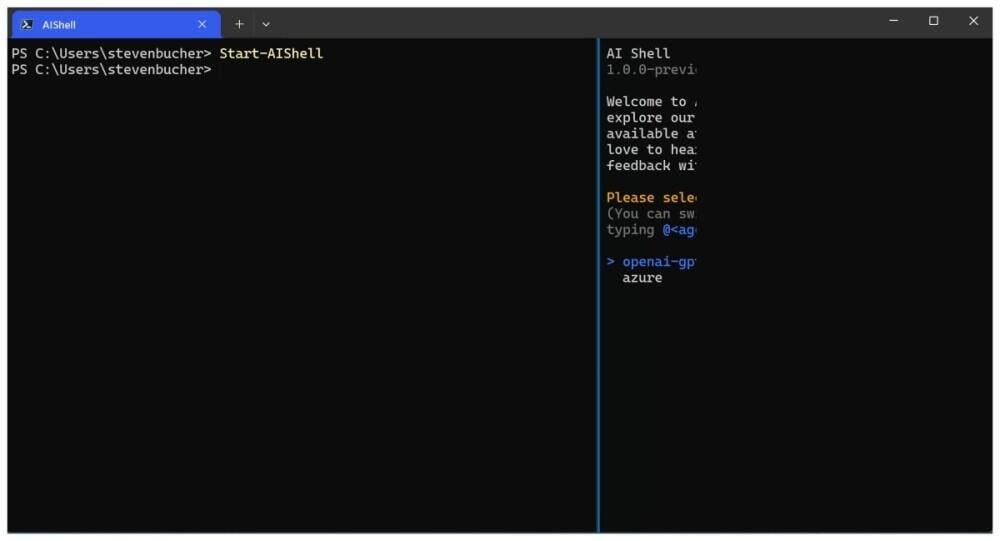Click the selection arrow beside openai-gpt

tap(611, 262)
